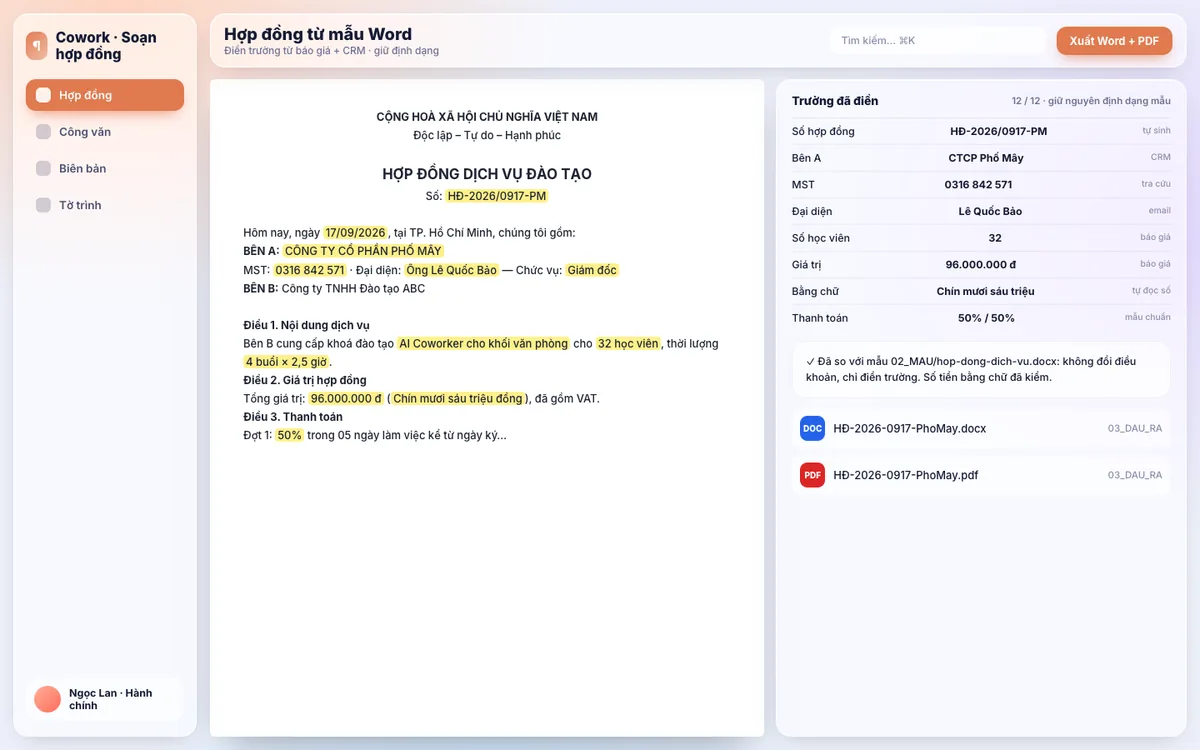Open the Ngọc Lan · Hành chính profile
This screenshot has height=750, width=1200.
click(105, 699)
